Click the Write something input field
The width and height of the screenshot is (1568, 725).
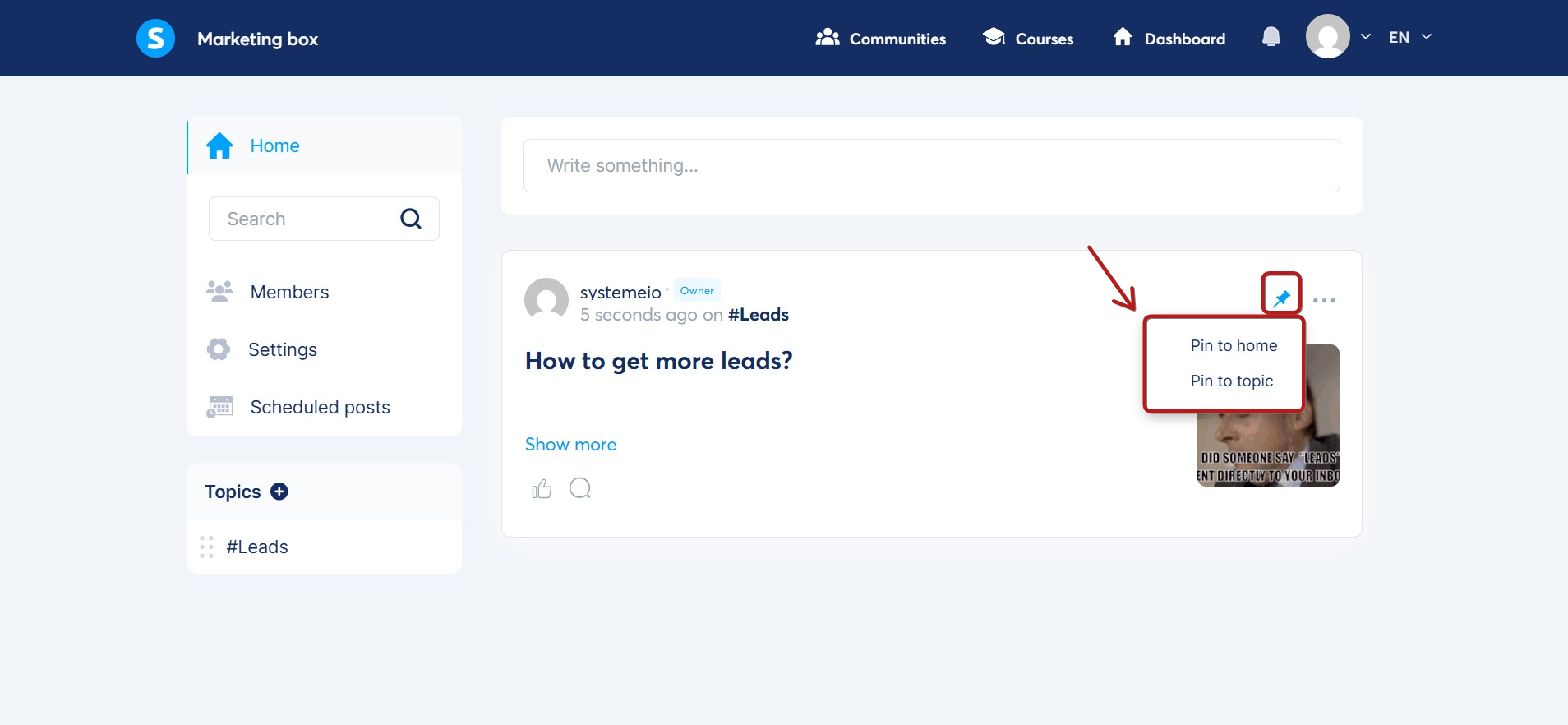[x=931, y=165]
